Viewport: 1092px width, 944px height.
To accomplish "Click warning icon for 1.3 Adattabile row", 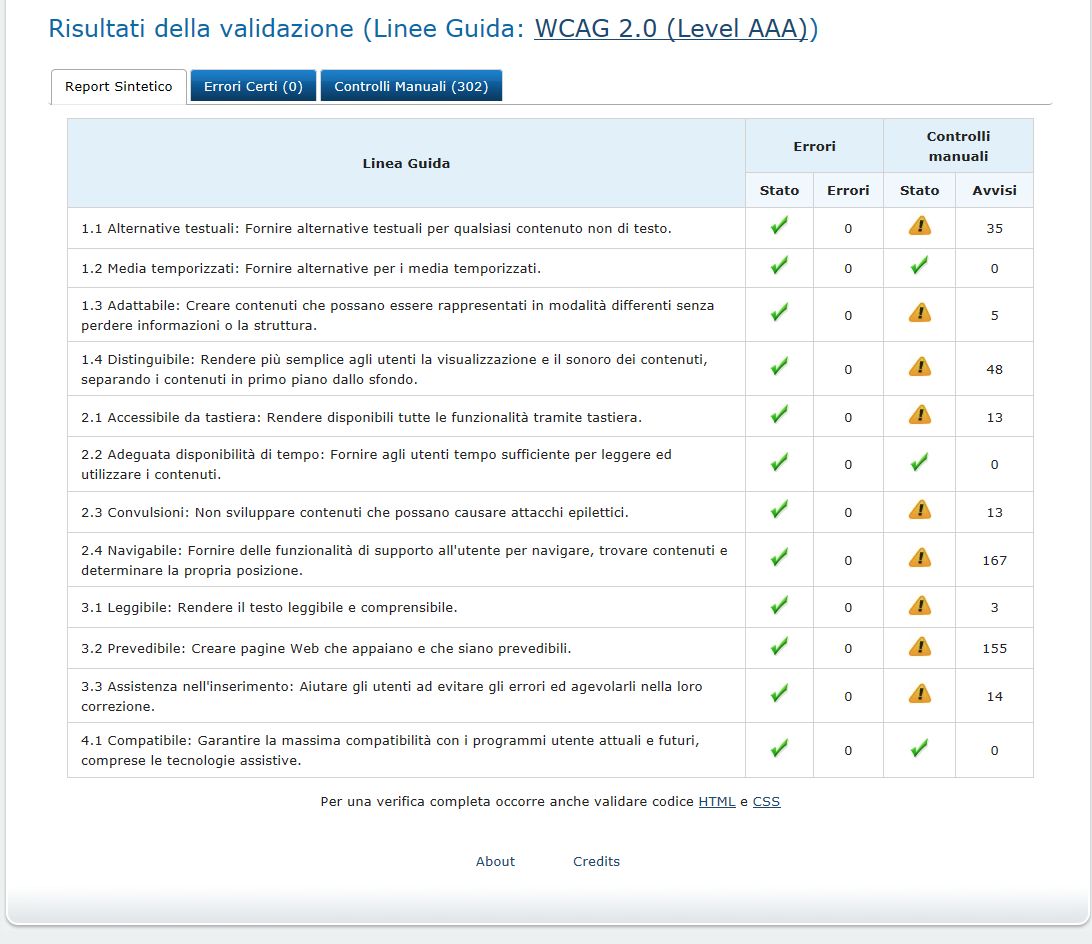I will pyautogui.click(x=919, y=314).
